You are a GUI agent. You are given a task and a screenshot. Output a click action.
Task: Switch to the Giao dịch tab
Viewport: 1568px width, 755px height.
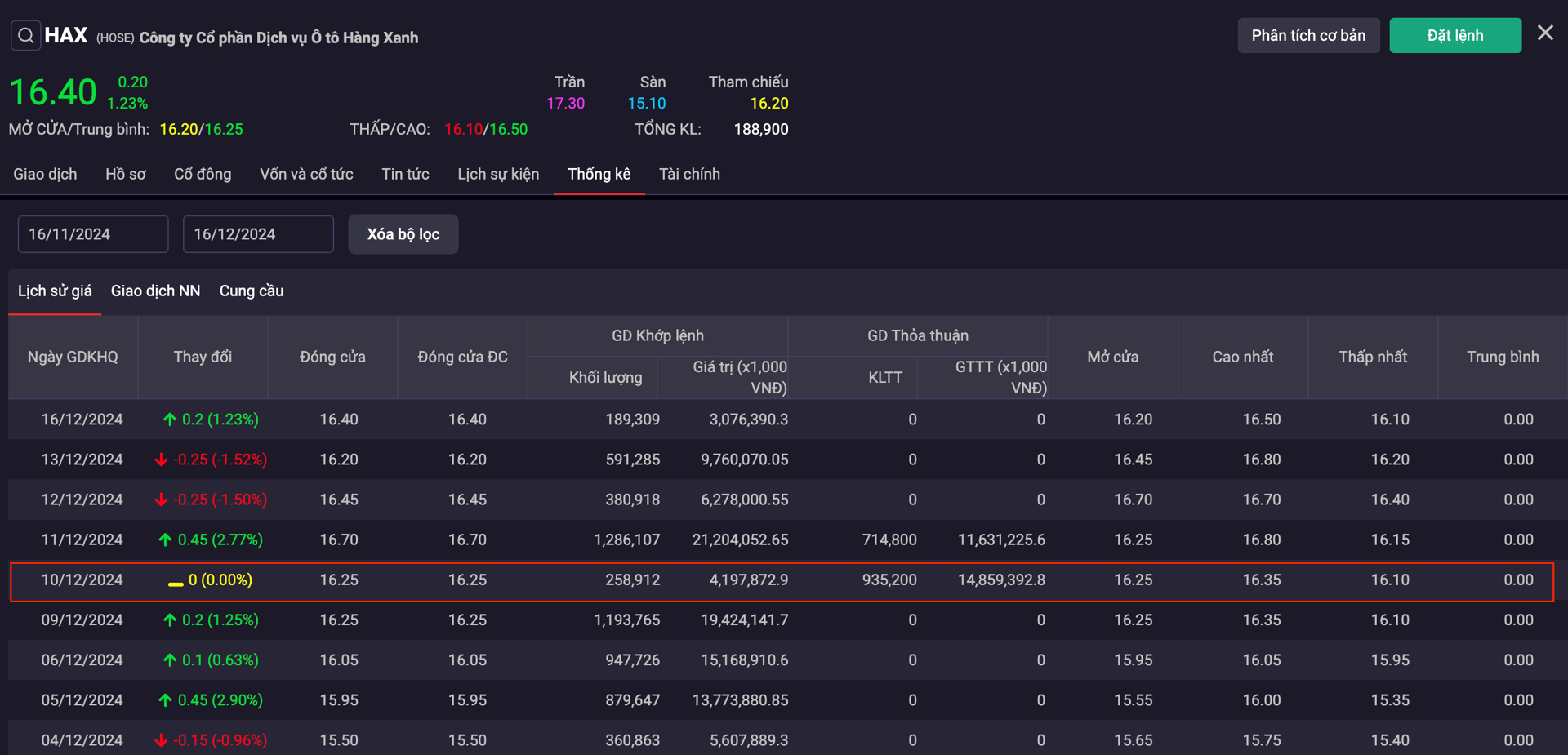pyautogui.click(x=45, y=174)
